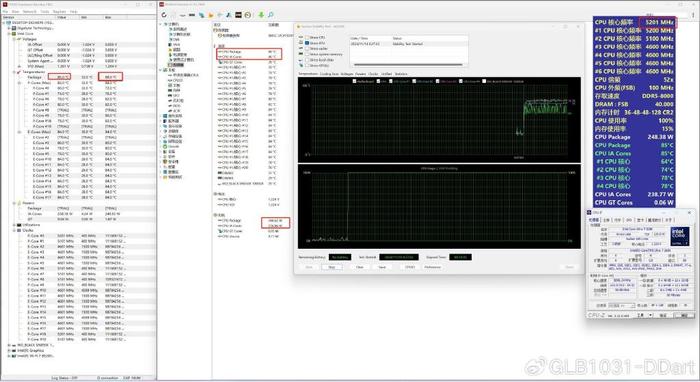Switch to the Cooling Fans tab

coord(329,74)
